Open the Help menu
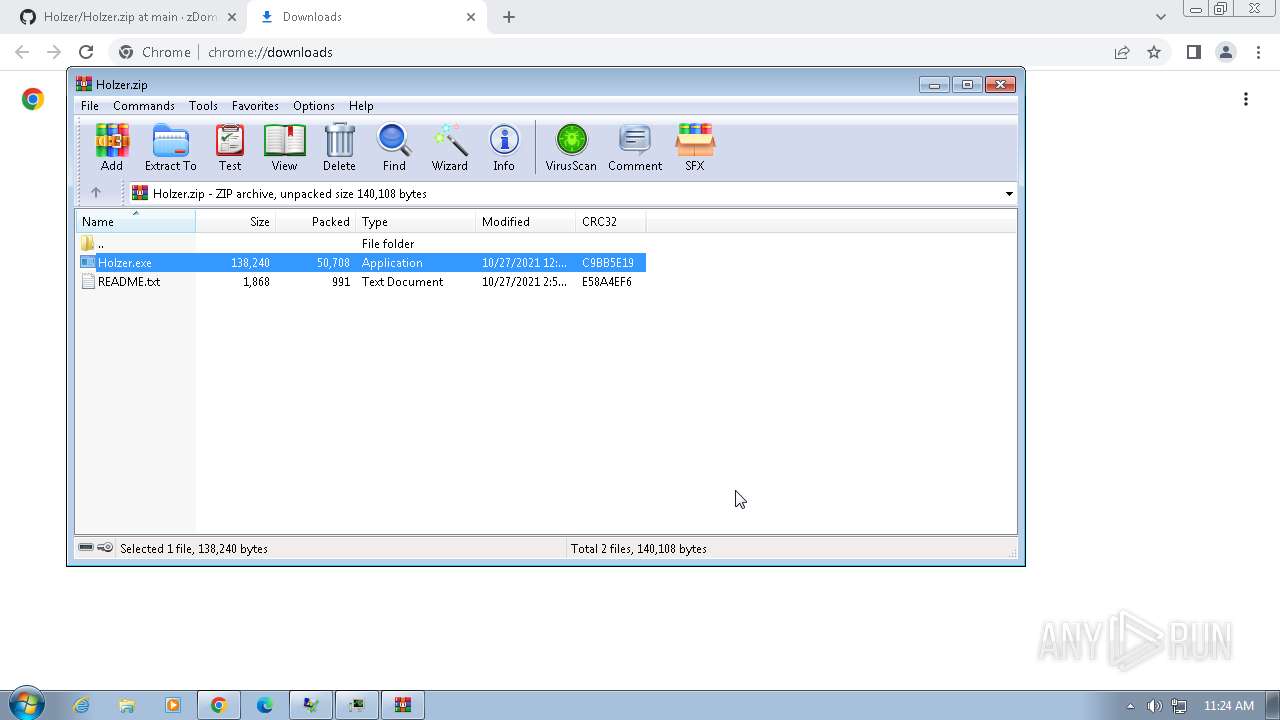1280x720 pixels. [361, 106]
